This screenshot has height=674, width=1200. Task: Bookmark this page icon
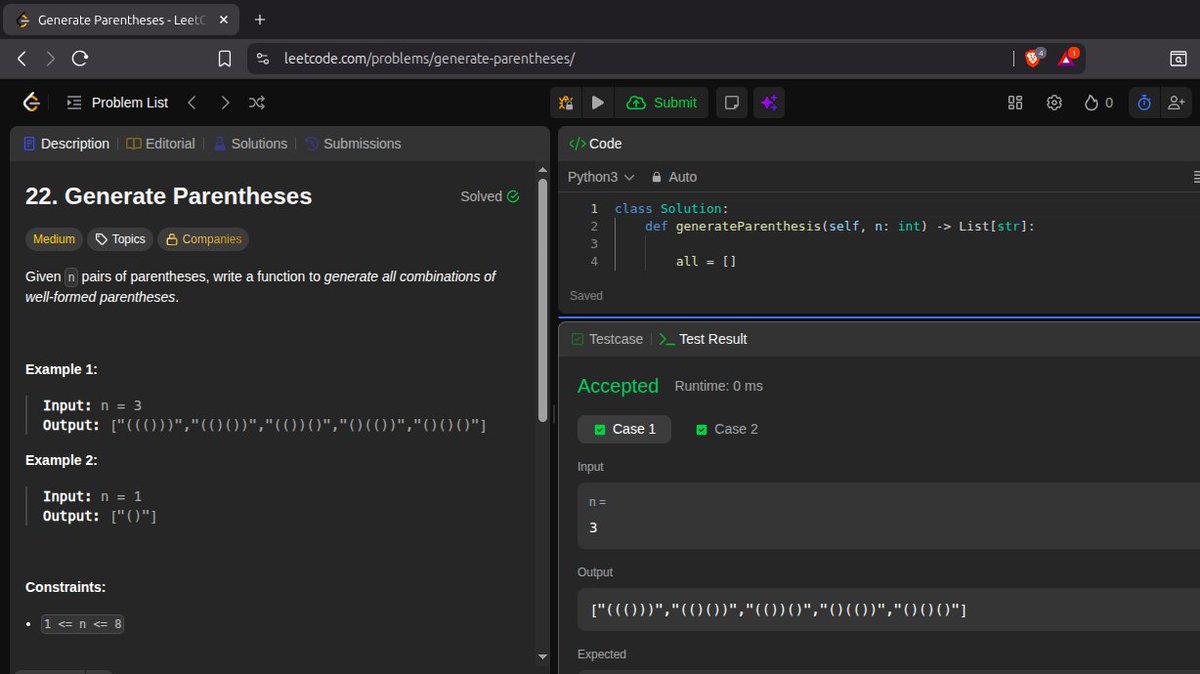pyautogui.click(x=225, y=59)
